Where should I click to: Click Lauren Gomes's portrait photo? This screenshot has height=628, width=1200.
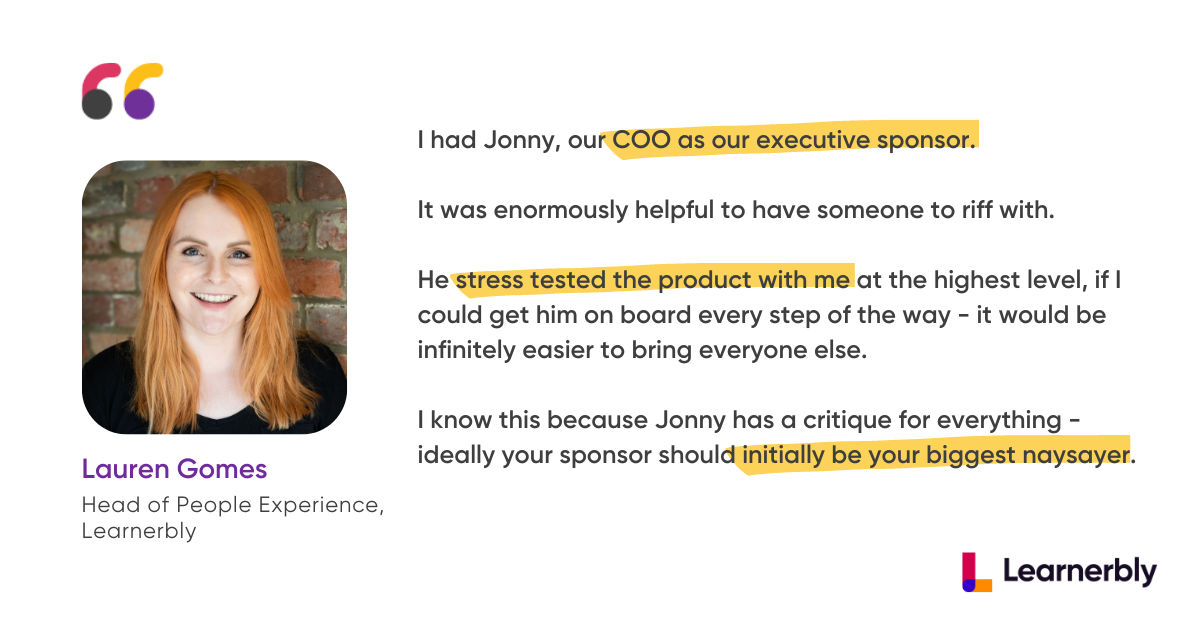click(214, 297)
